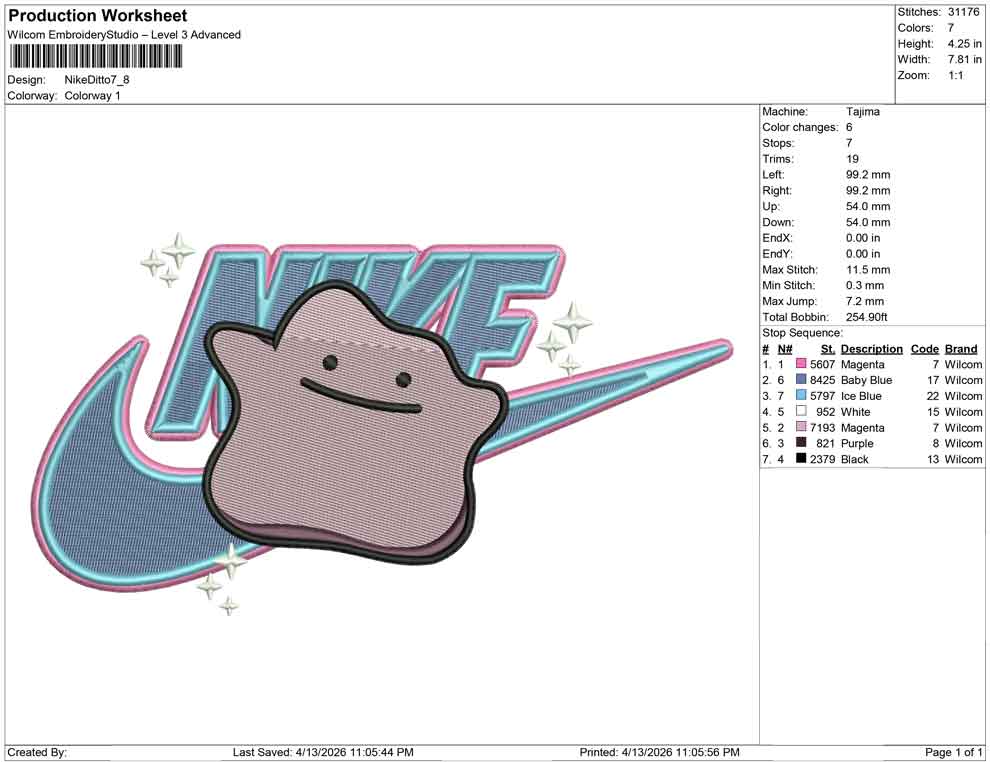Viewport: 990px width, 762px height.
Task: Click the St. column header
Action: 826,348
